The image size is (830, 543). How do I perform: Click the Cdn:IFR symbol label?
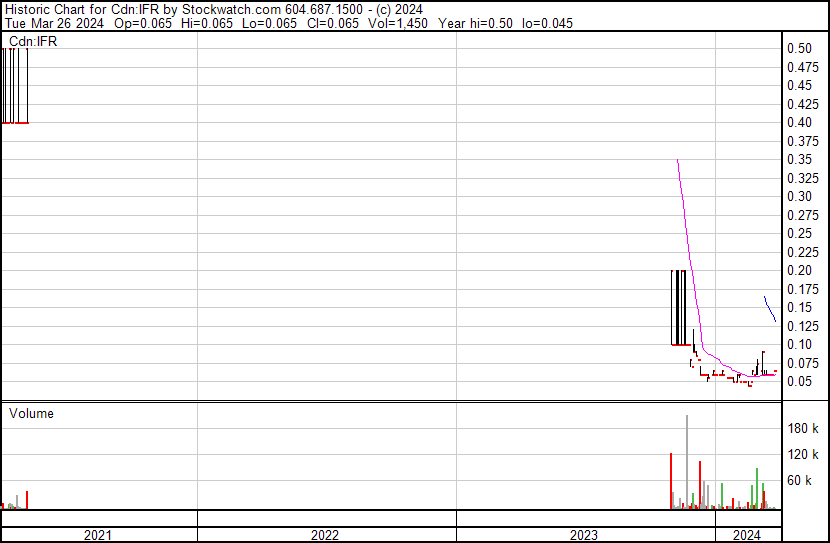(33, 41)
